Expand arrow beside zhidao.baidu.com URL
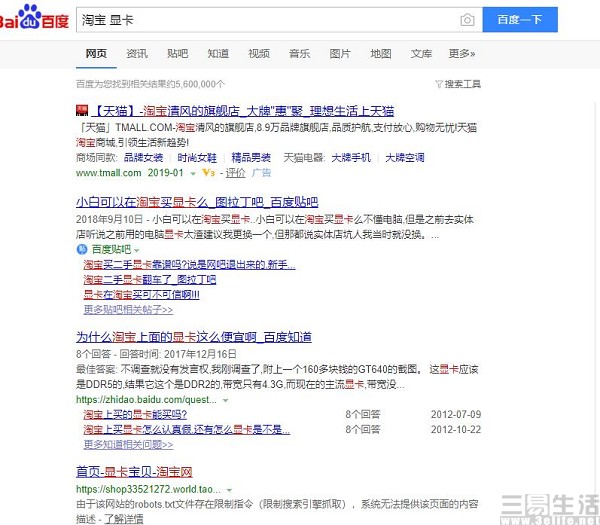This screenshot has height=525, width=600. 225,401
